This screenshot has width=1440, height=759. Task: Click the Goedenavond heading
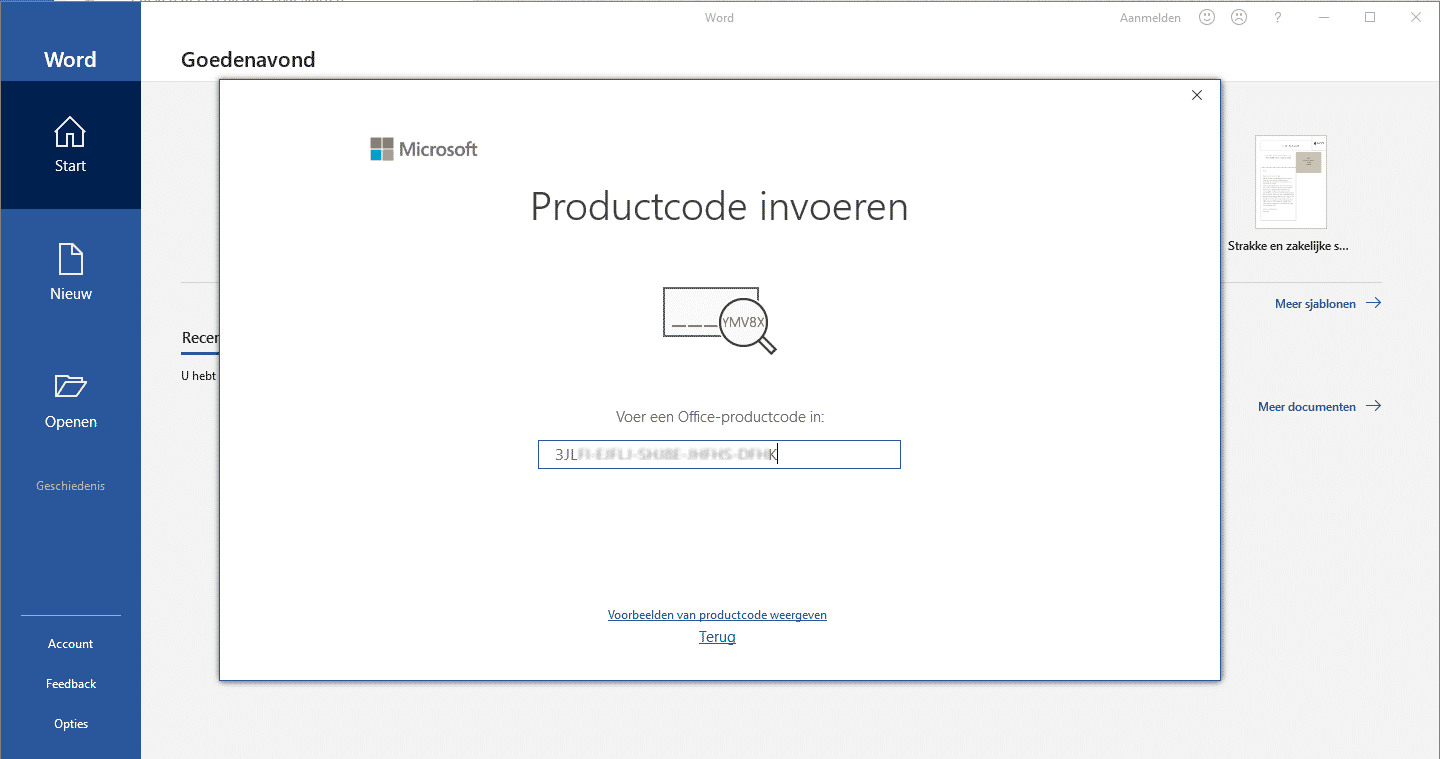pos(248,60)
